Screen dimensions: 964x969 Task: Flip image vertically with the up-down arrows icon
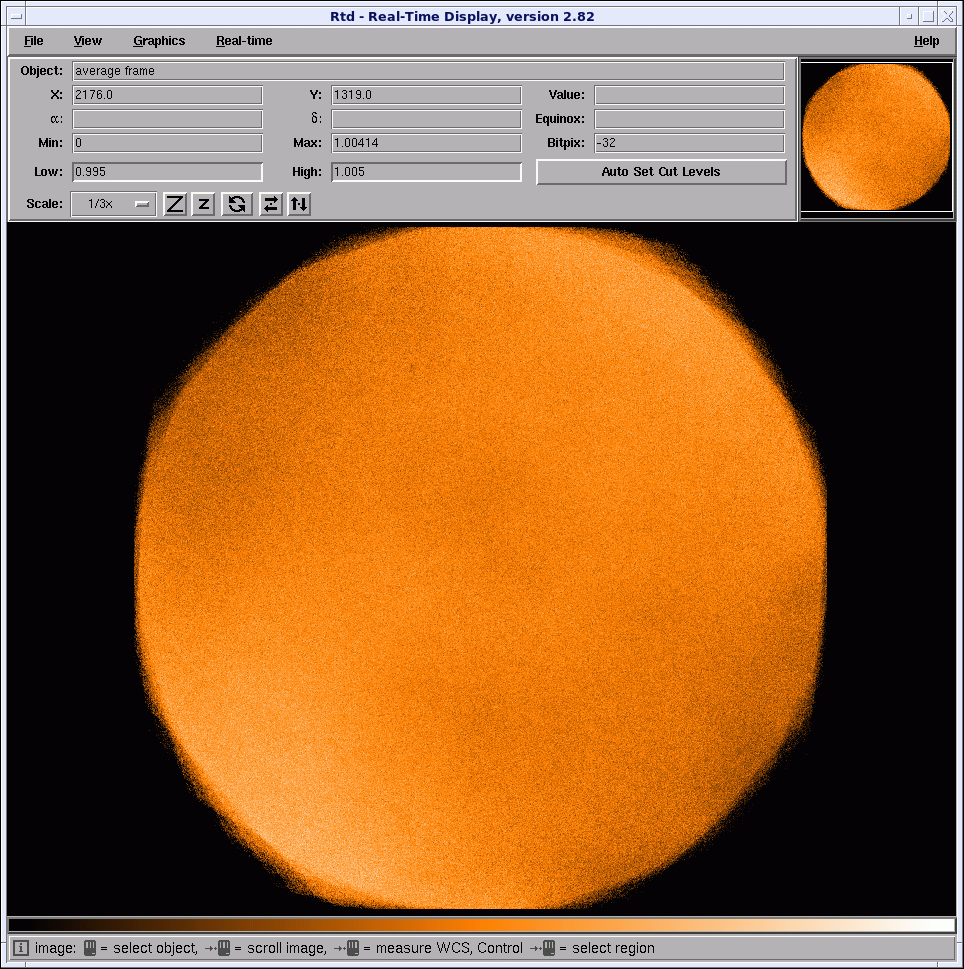pyautogui.click(x=299, y=204)
